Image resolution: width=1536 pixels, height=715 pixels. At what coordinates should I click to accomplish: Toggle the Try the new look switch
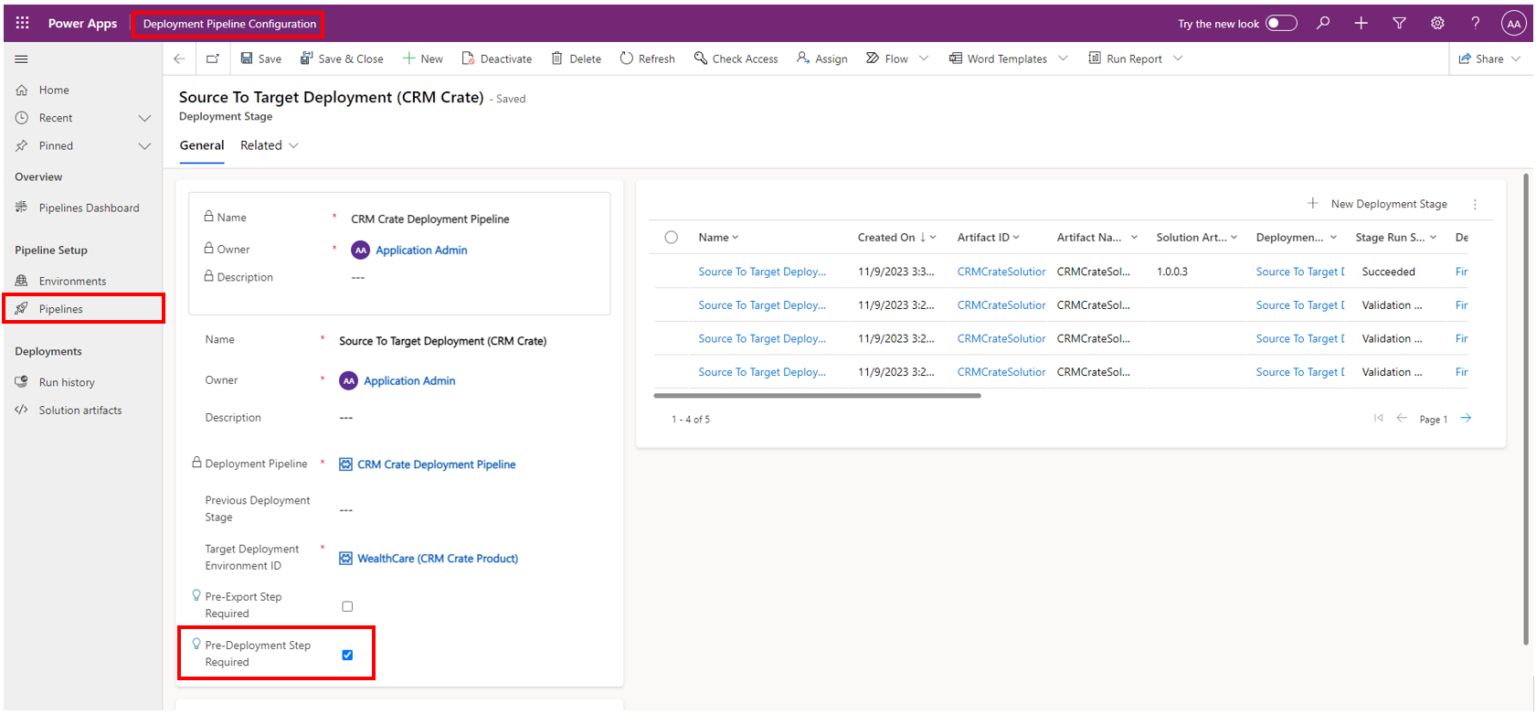[x=1281, y=22]
